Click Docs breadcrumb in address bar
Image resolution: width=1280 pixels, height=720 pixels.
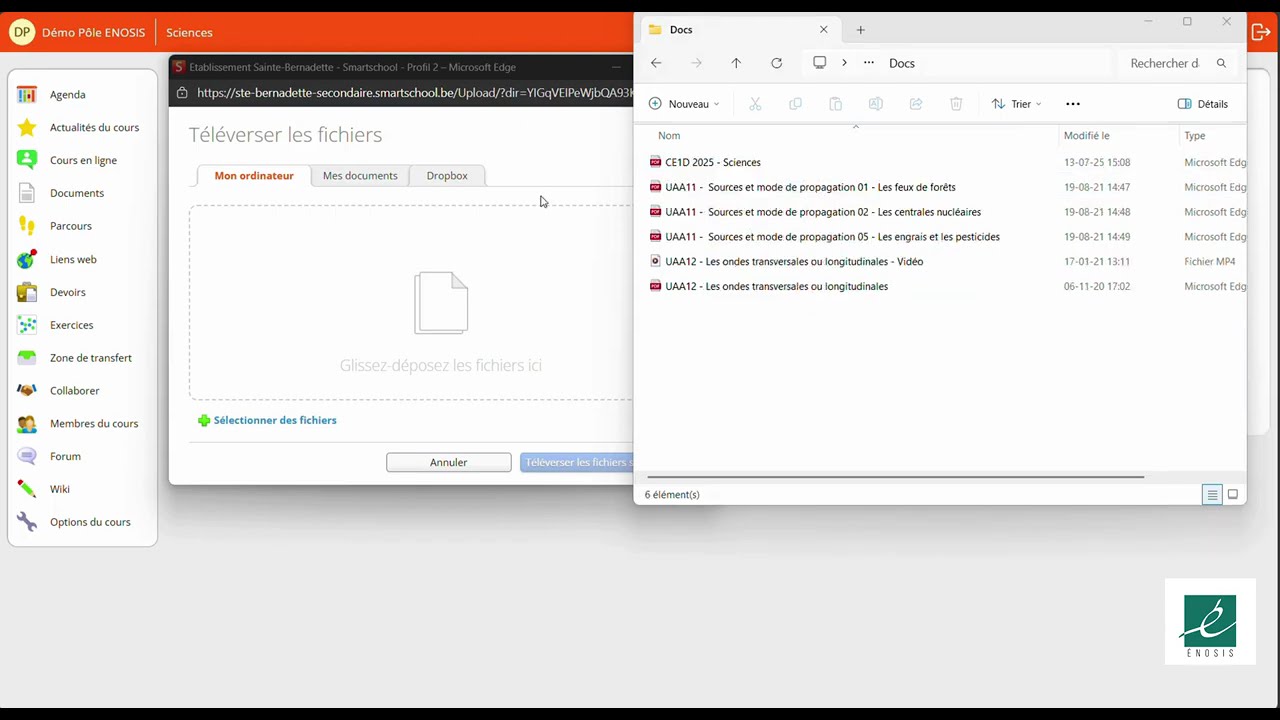coord(902,63)
